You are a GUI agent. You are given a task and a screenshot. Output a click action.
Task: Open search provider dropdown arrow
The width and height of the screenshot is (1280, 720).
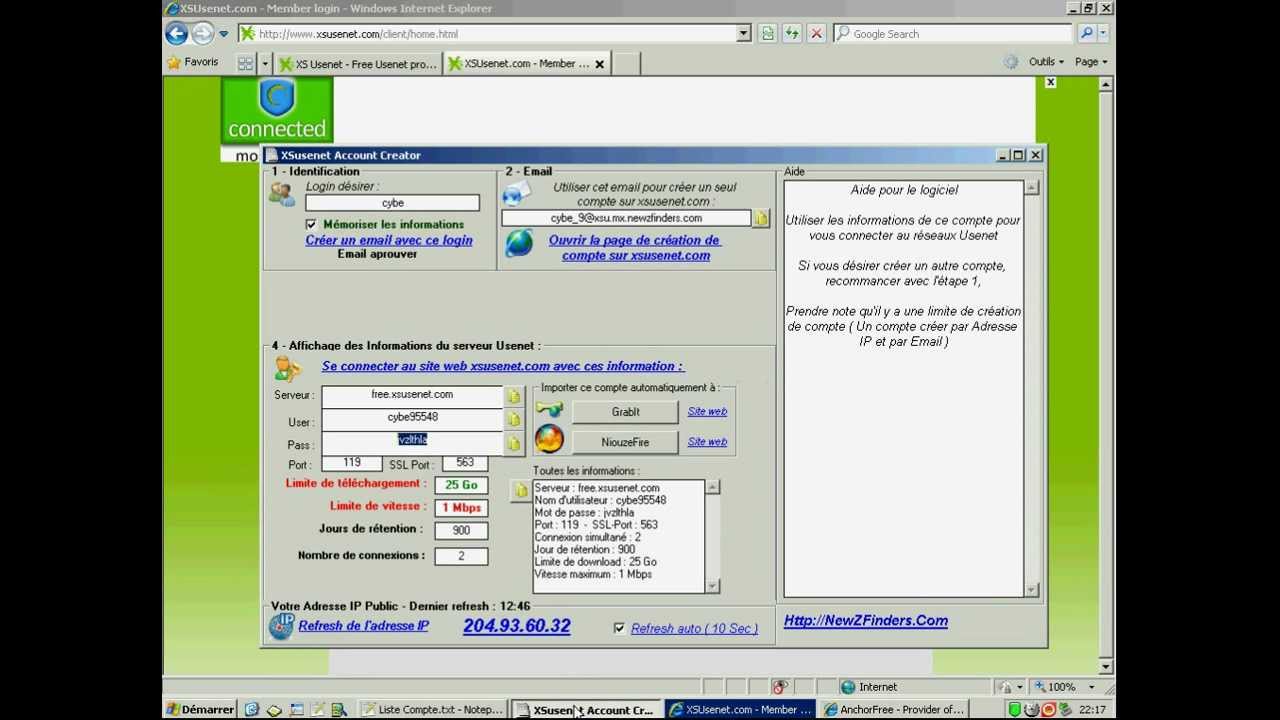1103,33
